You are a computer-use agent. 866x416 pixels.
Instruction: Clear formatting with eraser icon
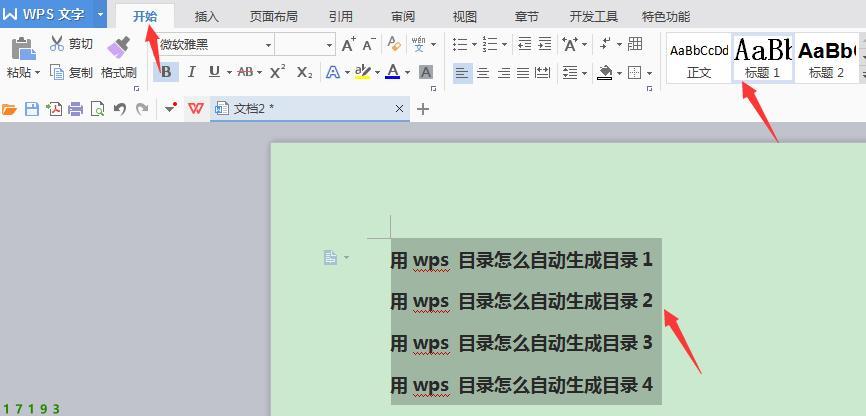[x=394, y=44]
